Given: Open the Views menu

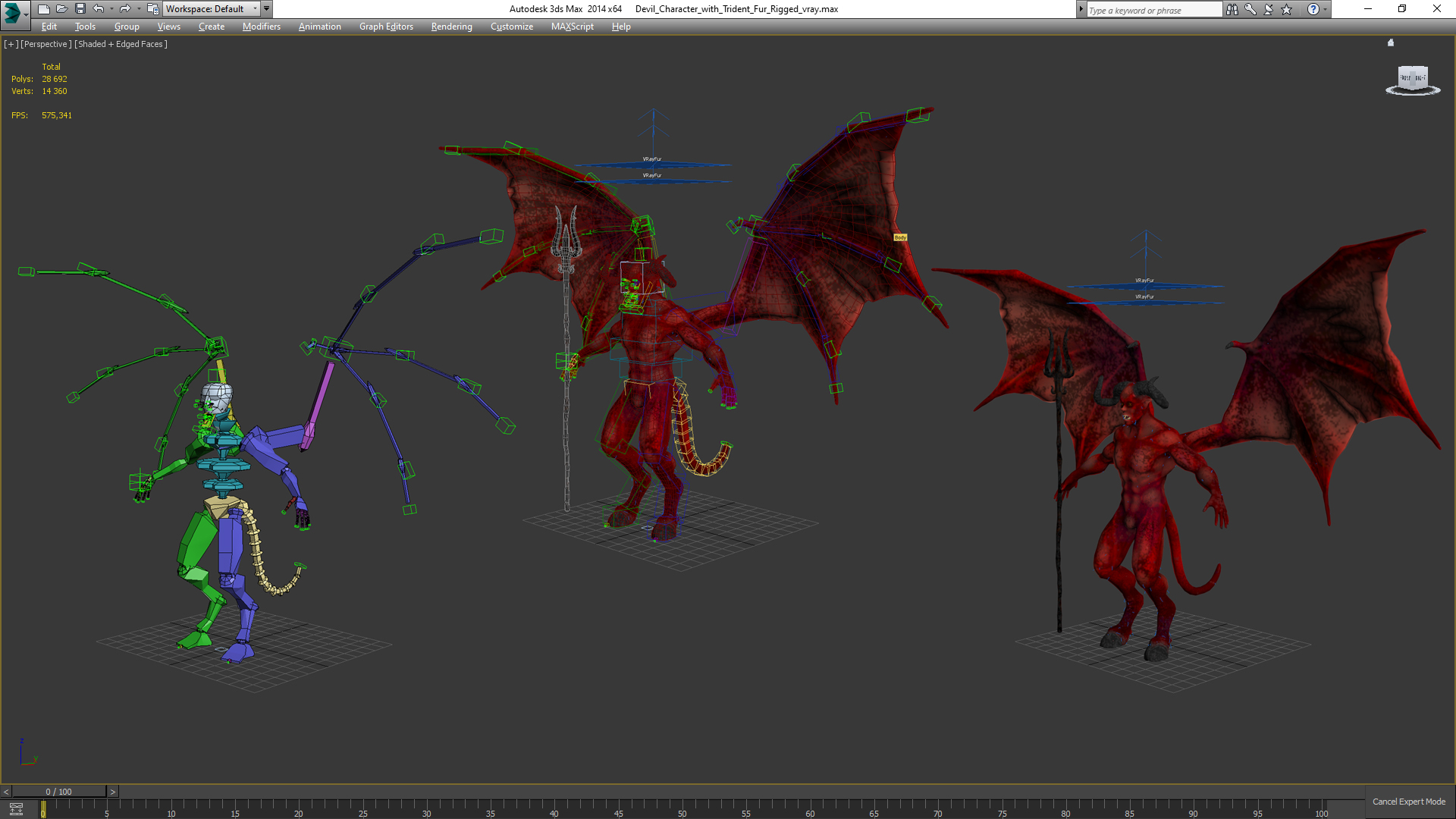Looking at the screenshot, I should (x=168, y=27).
